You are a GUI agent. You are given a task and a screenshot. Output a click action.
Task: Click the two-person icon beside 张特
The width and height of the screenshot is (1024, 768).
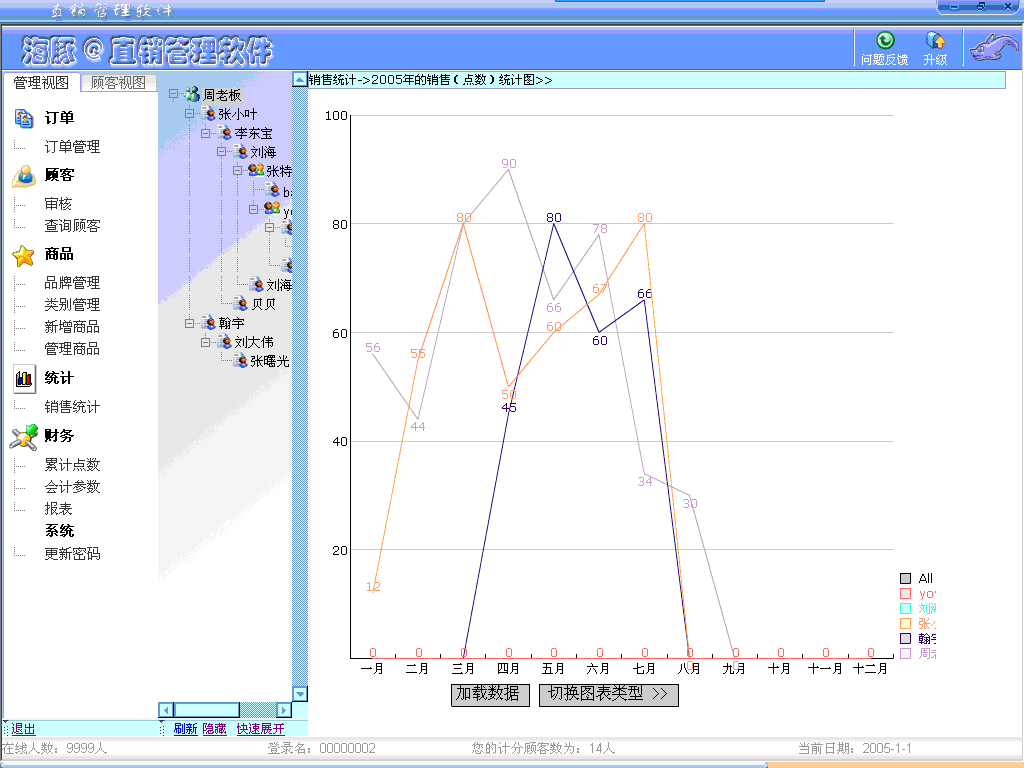(256, 170)
